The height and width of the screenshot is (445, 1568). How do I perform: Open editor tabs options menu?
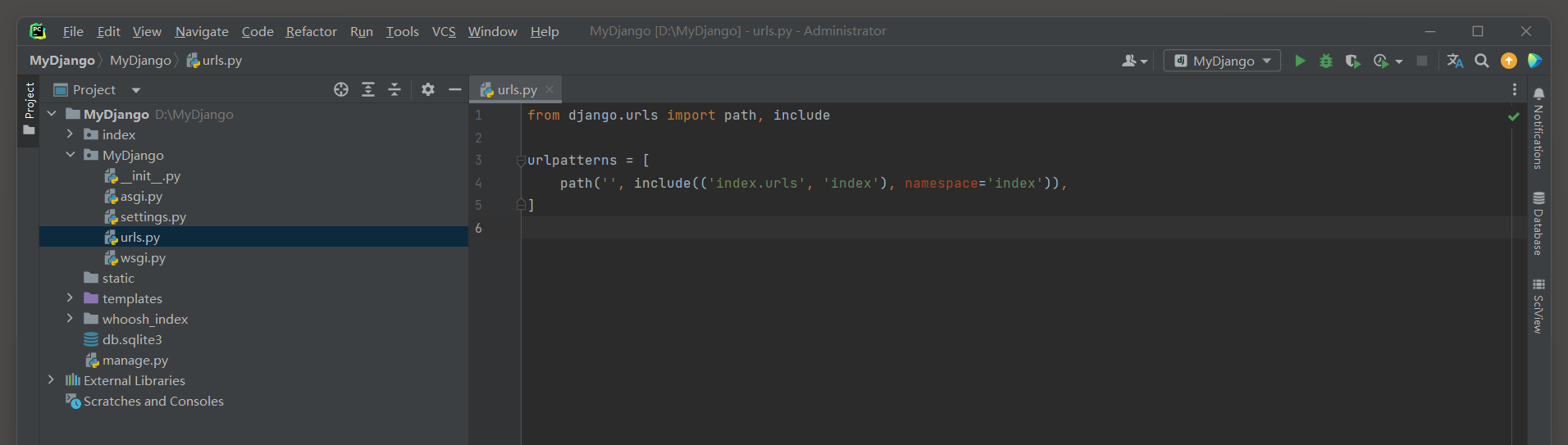pos(1515,89)
